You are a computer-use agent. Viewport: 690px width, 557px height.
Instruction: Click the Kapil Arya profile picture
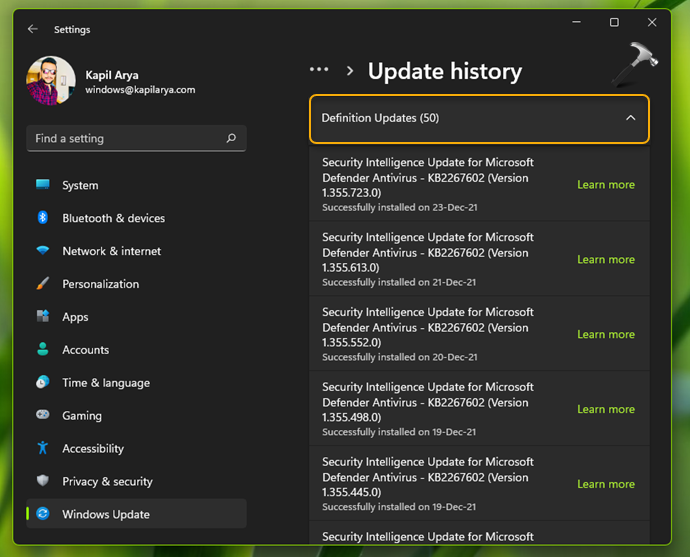(x=51, y=81)
